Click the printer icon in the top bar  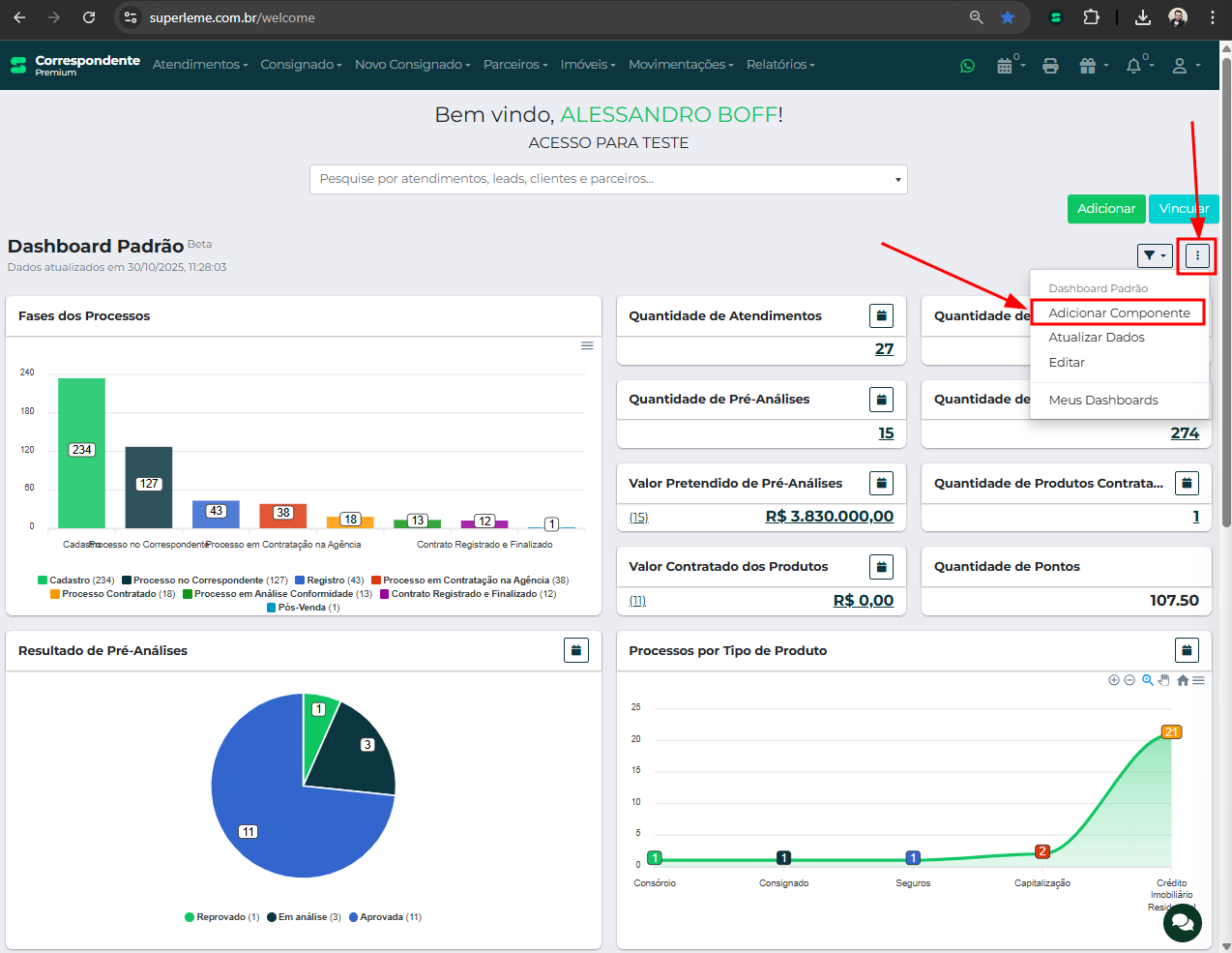(x=1050, y=66)
